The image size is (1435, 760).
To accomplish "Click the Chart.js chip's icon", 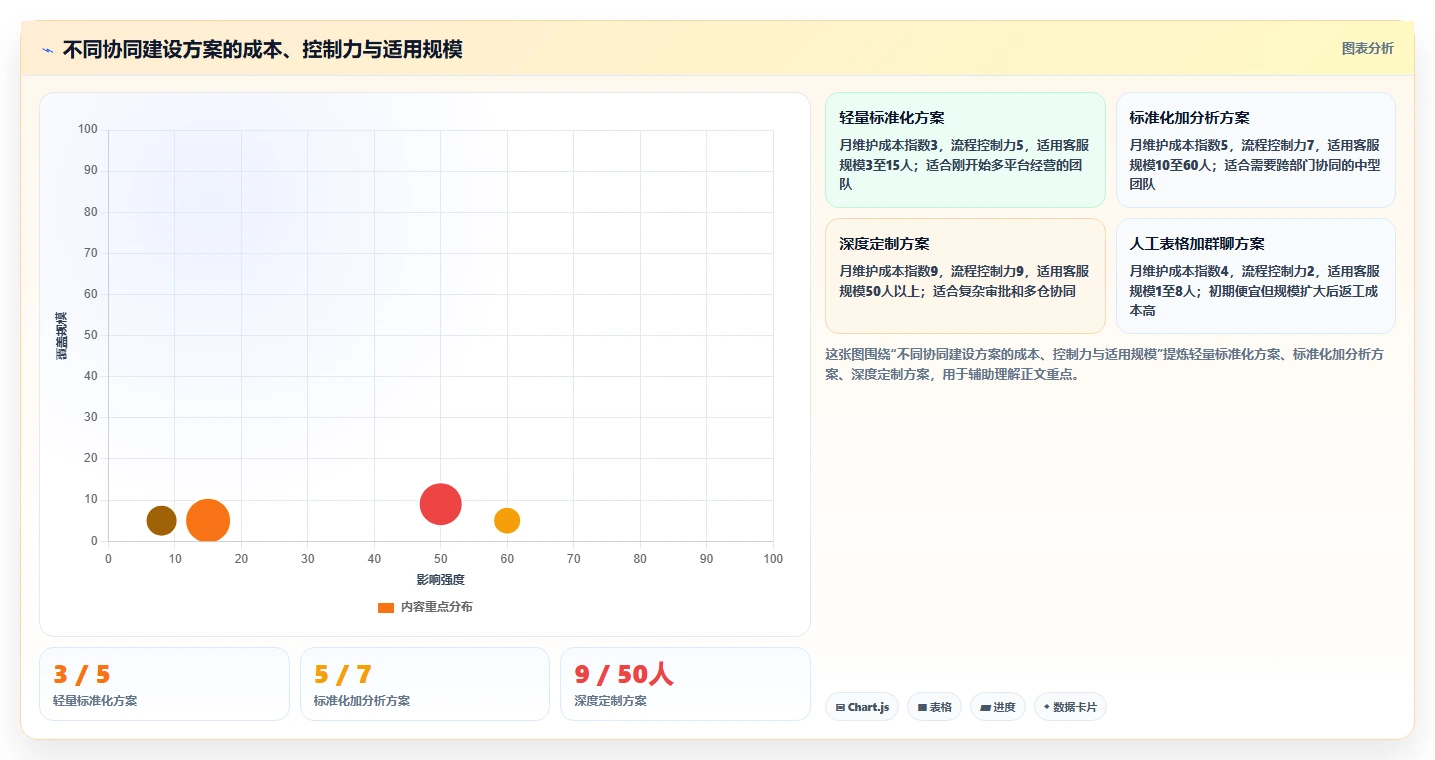I will pos(840,707).
